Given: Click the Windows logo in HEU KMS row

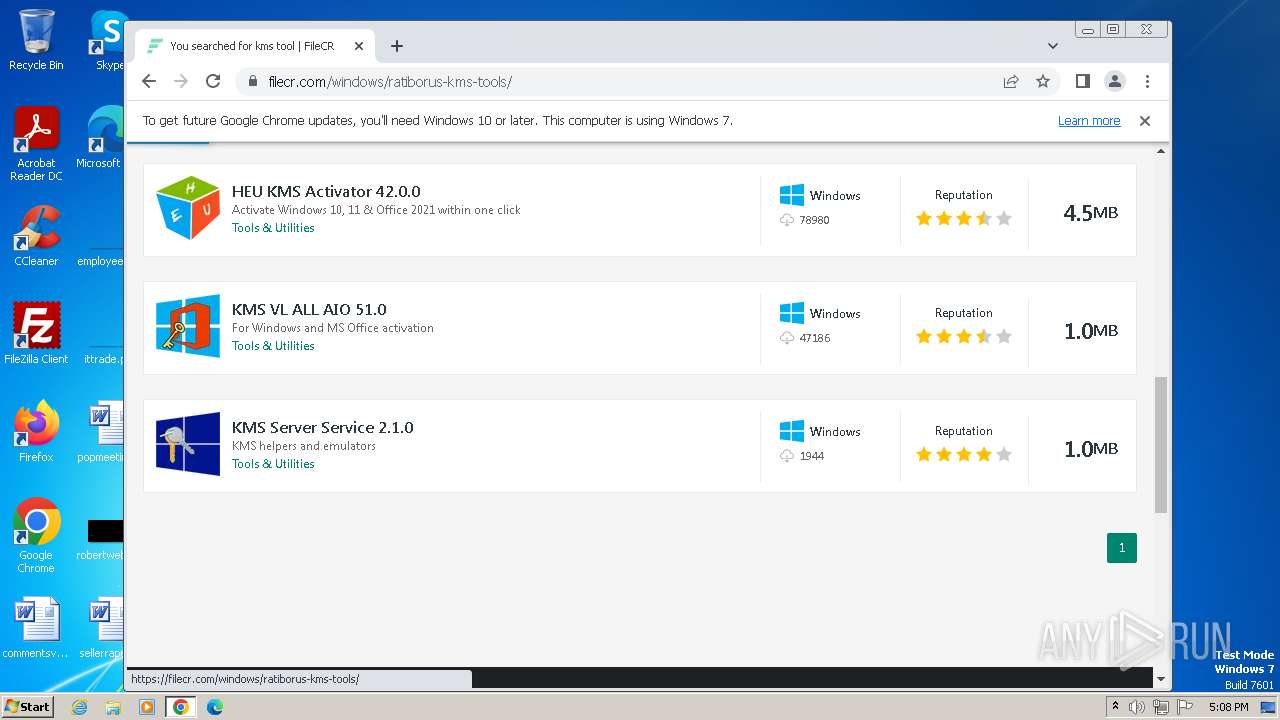Looking at the screenshot, I should (792, 195).
